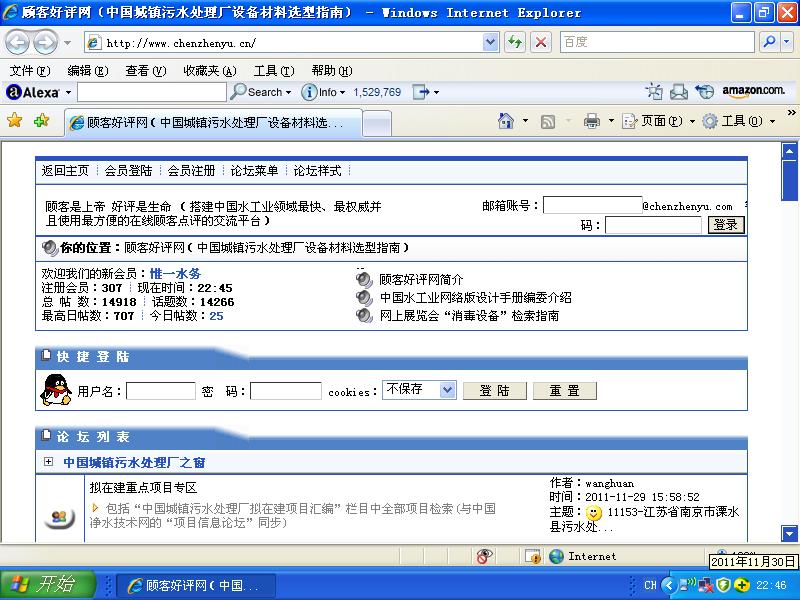Open the 文件(F) menu
800x600 pixels.
click(30, 70)
